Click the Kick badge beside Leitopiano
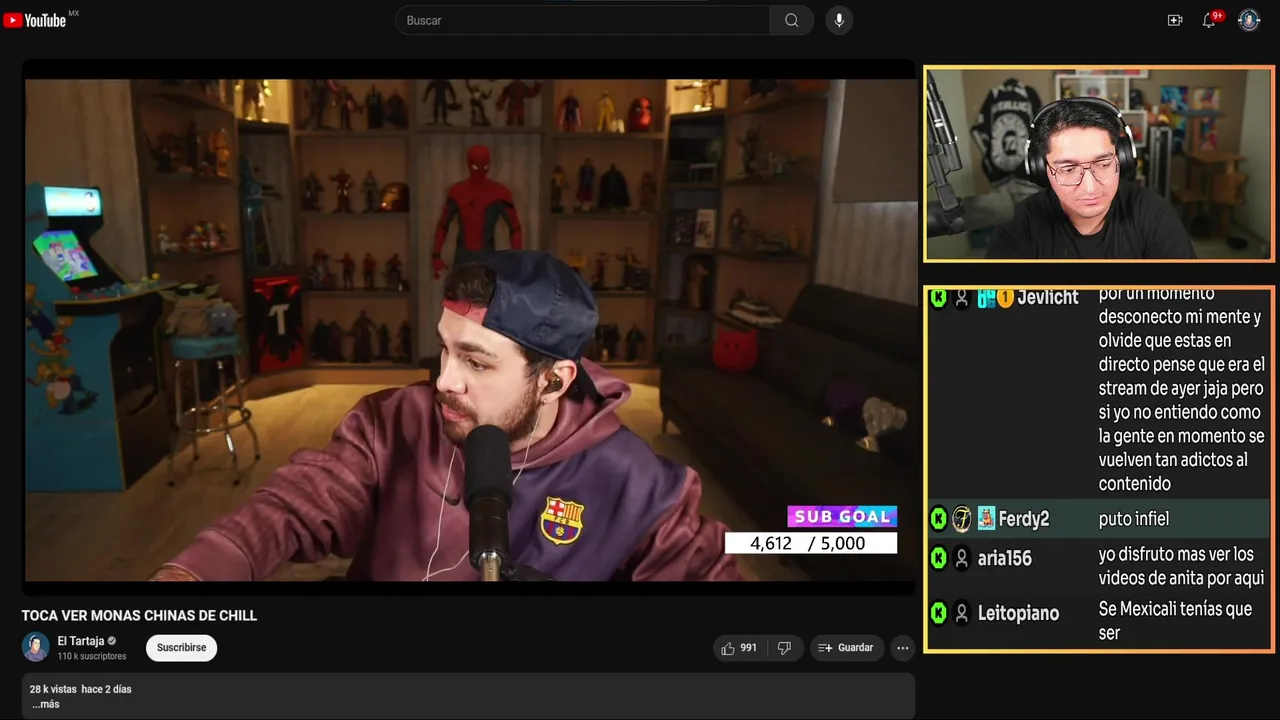The height and width of the screenshot is (720, 1280). pyautogui.click(x=938, y=612)
